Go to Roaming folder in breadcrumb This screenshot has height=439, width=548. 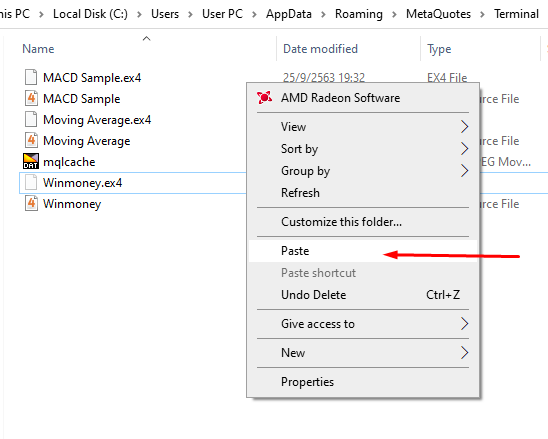tap(359, 14)
